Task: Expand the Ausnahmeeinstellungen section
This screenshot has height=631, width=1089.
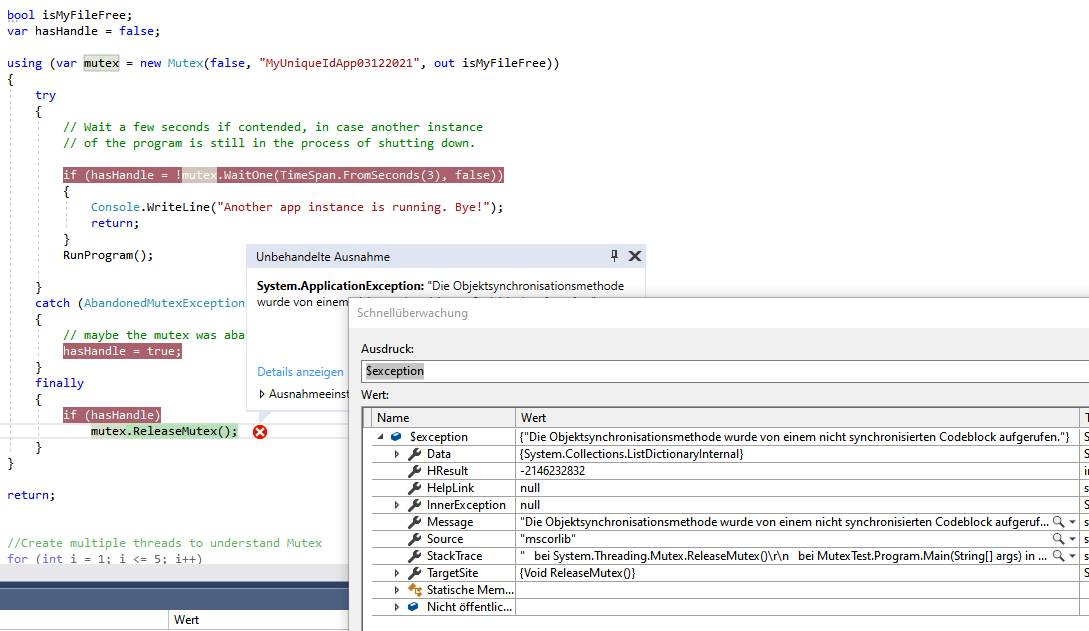Action: pyautogui.click(x=262, y=394)
